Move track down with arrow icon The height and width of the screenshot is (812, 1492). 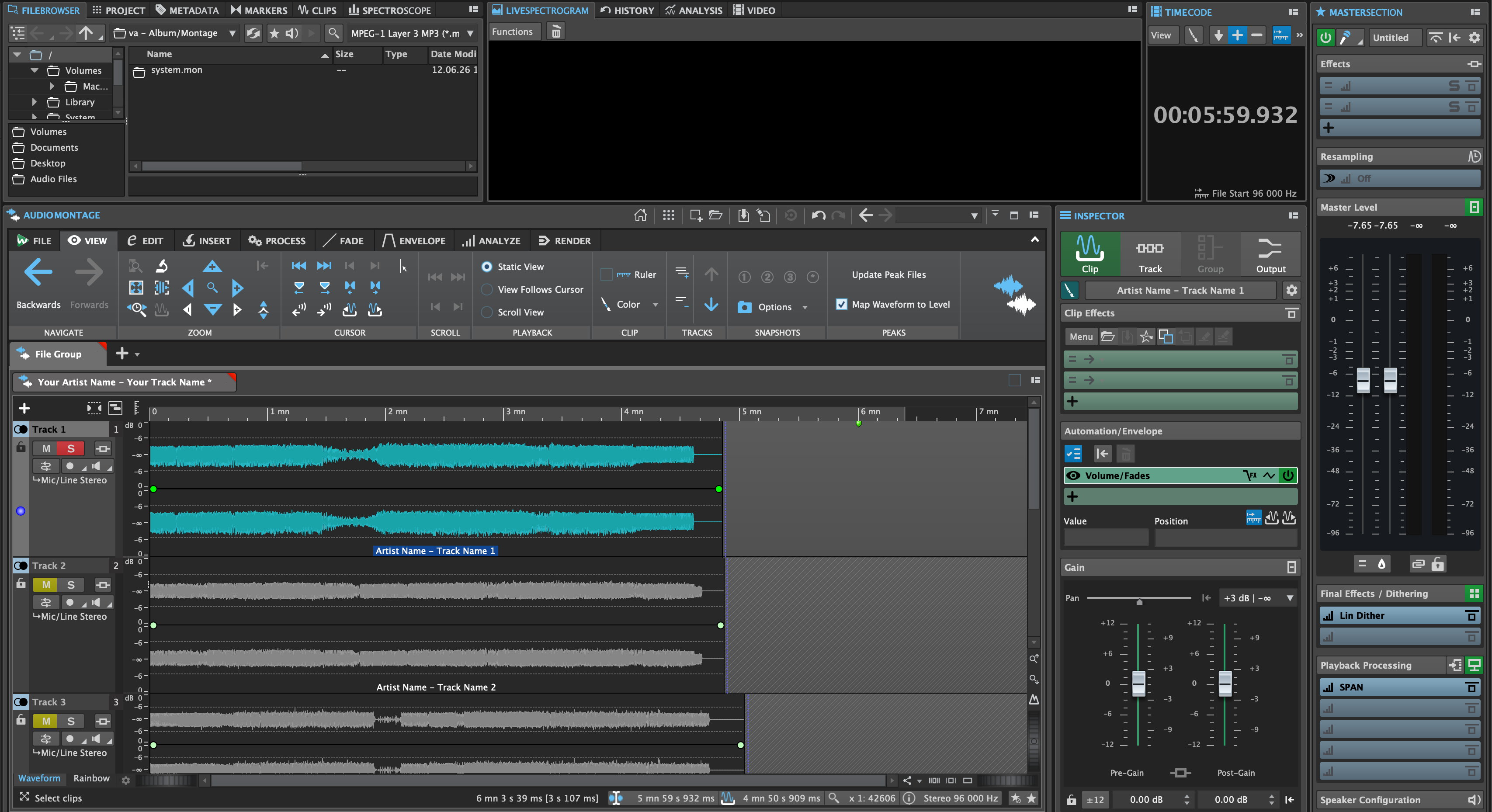pyautogui.click(x=711, y=304)
